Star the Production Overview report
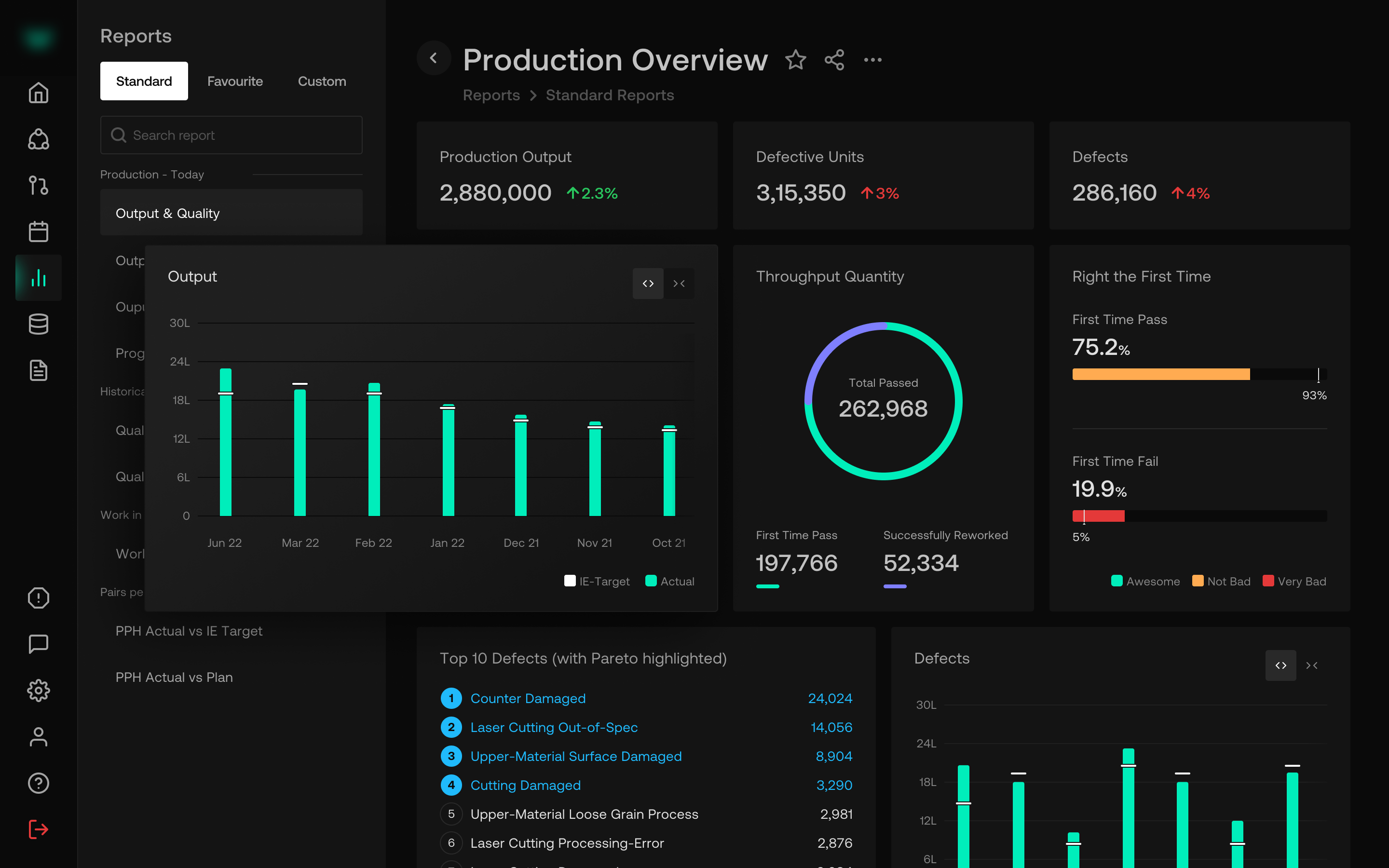The image size is (1389, 868). click(x=795, y=60)
